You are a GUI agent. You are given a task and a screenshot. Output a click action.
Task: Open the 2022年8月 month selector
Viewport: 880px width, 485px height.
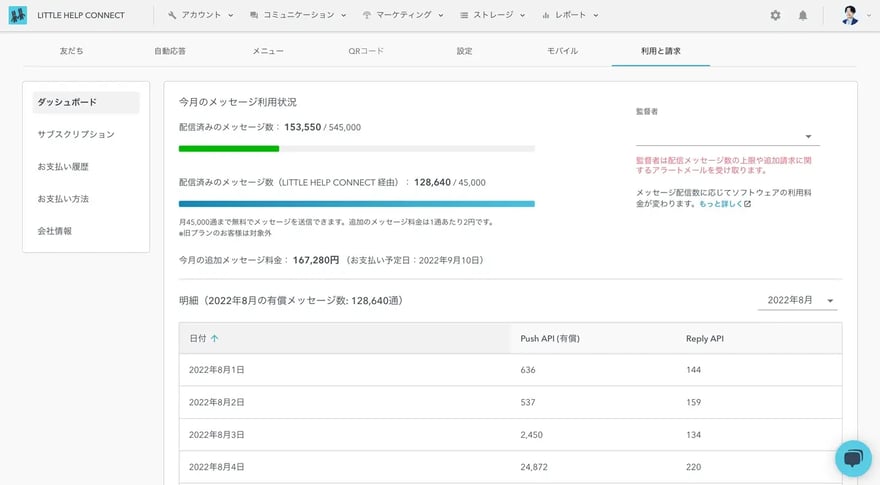click(x=799, y=300)
